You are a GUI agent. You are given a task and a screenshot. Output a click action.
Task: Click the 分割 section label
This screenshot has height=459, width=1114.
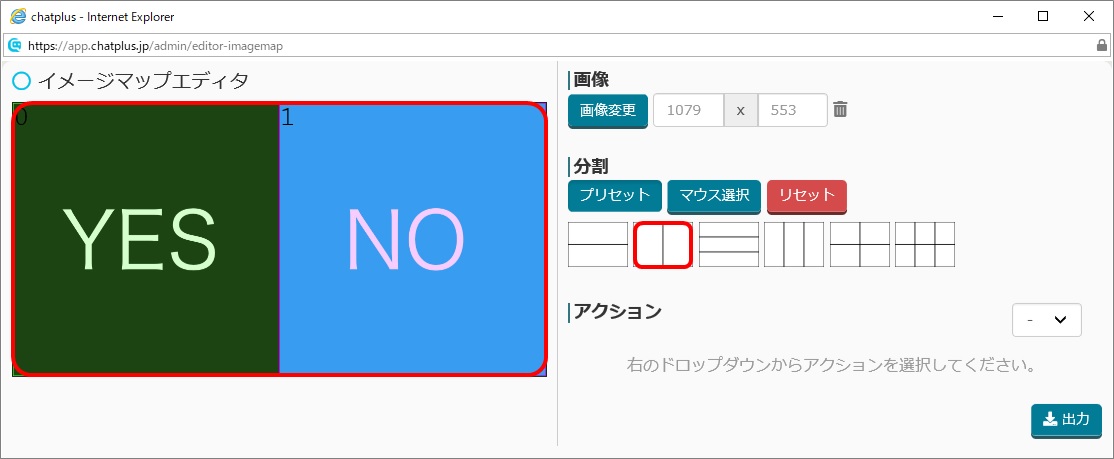click(591, 166)
